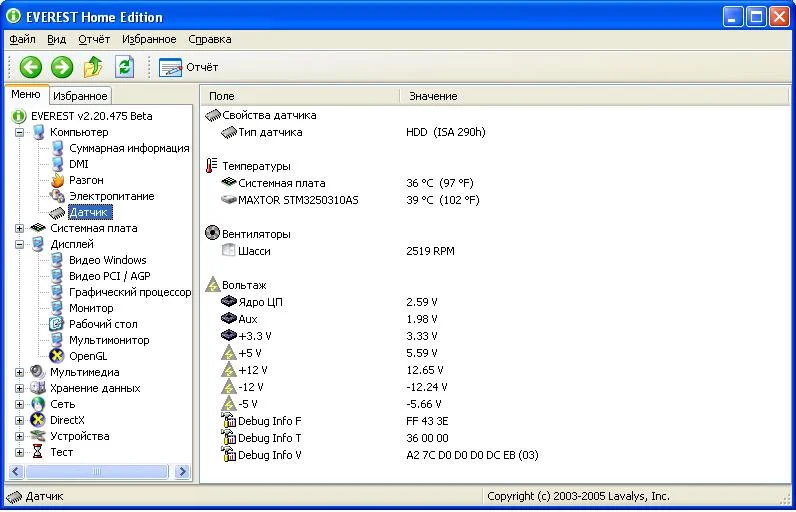Open the Отчёт menu in menu bar
The height and width of the screenshot is (512, 796).
pyautogui.click(x=94, y=39)
